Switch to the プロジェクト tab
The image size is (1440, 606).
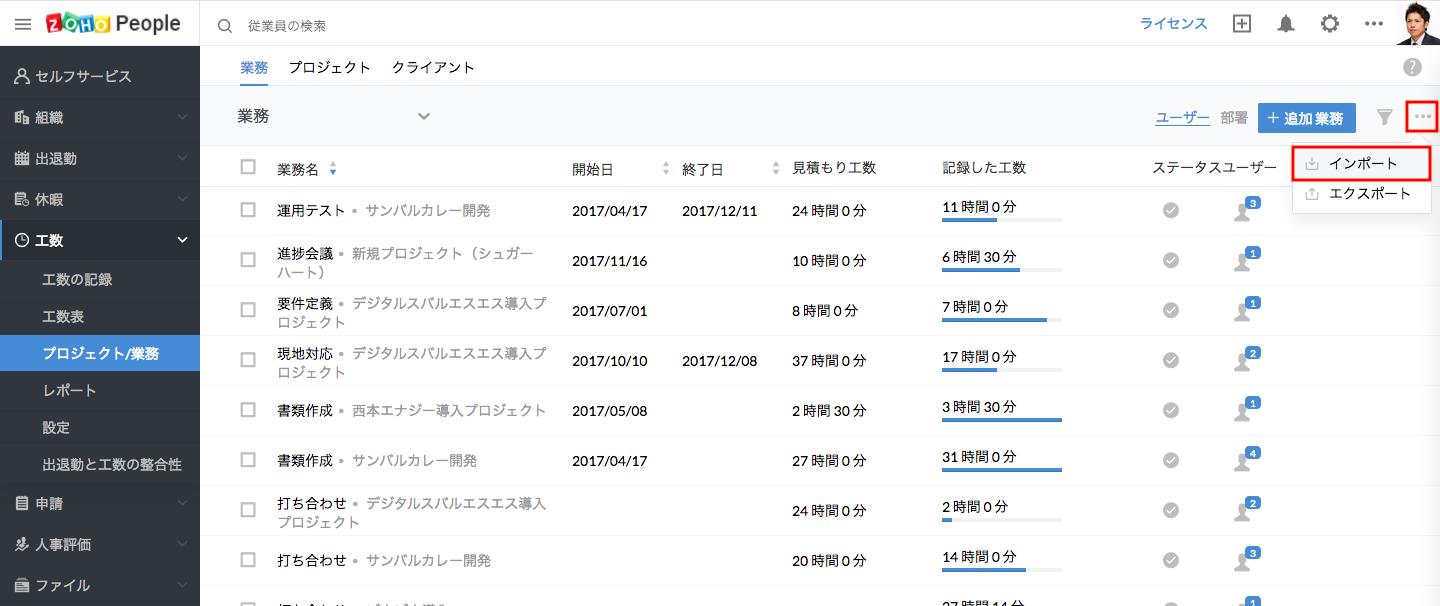[x=330, y=67]
